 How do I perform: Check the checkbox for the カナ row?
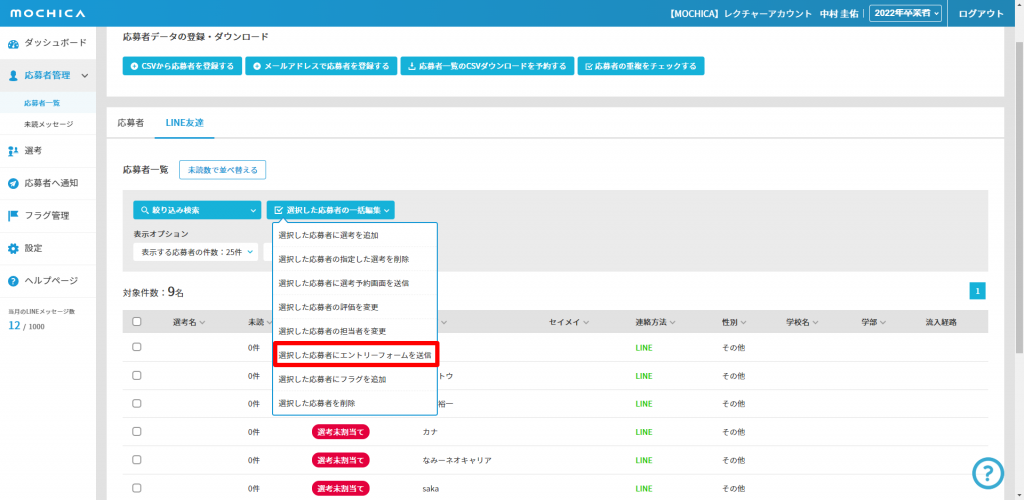[137, 432]
